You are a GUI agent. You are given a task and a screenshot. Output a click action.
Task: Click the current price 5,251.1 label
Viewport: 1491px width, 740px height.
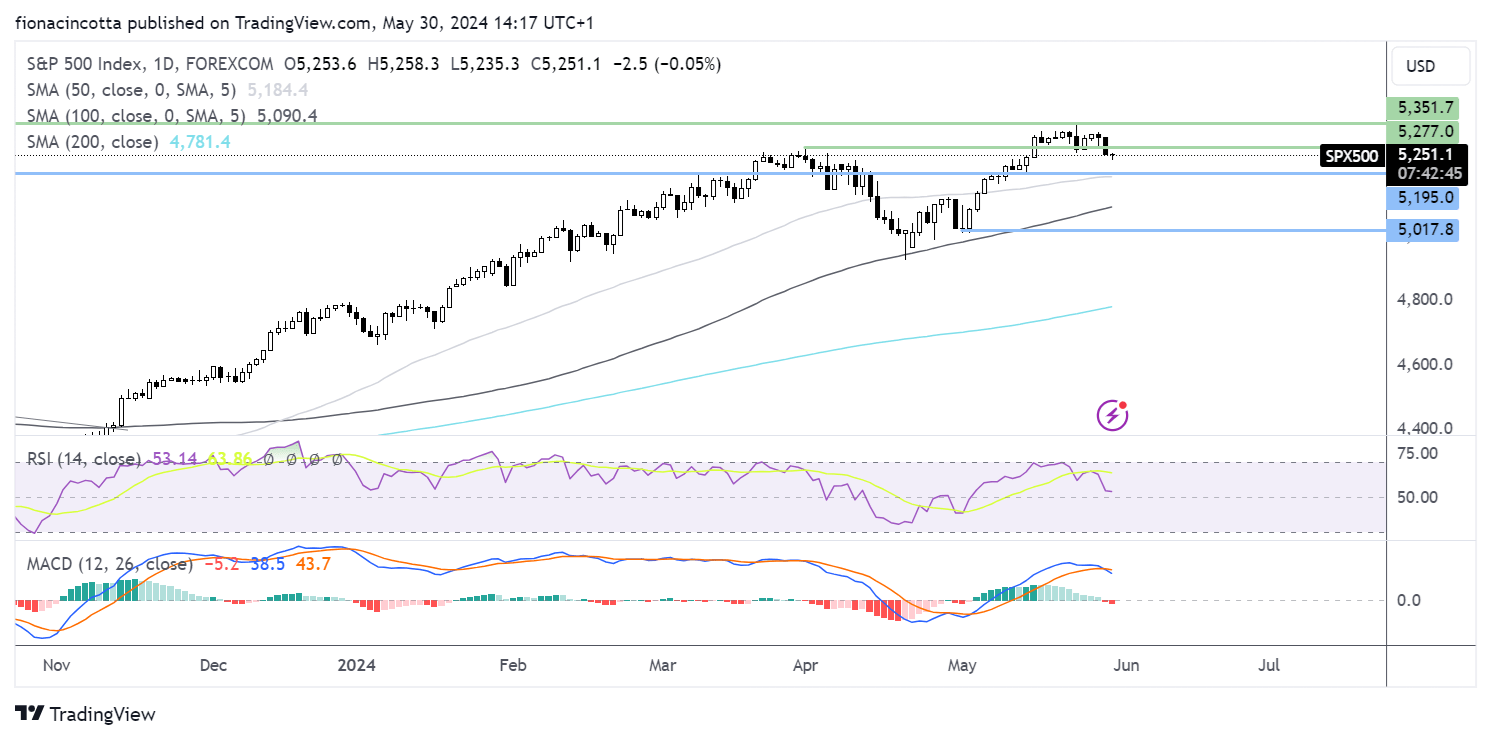tap(1427, 155)
